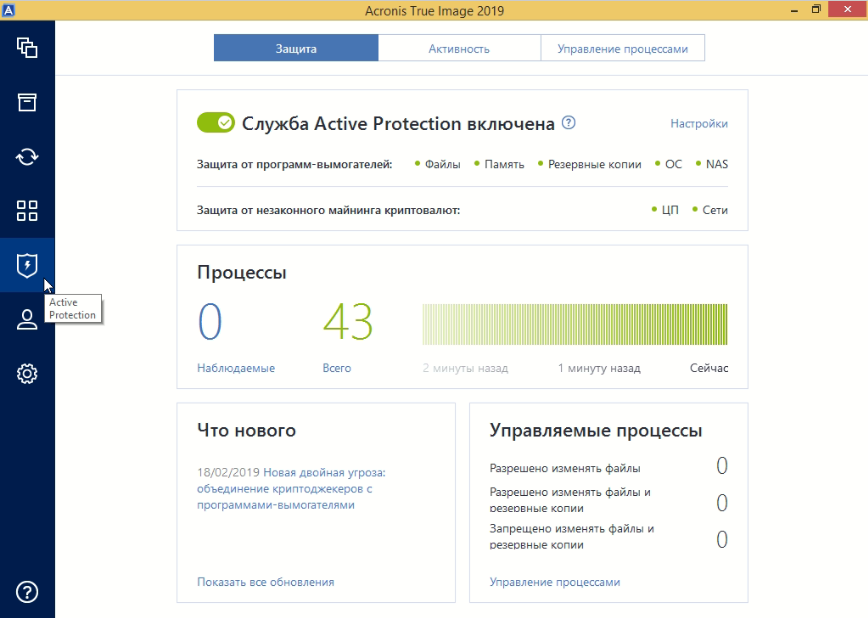Click Разрешено изменять файлы и резервные копии row

[608, 501]
